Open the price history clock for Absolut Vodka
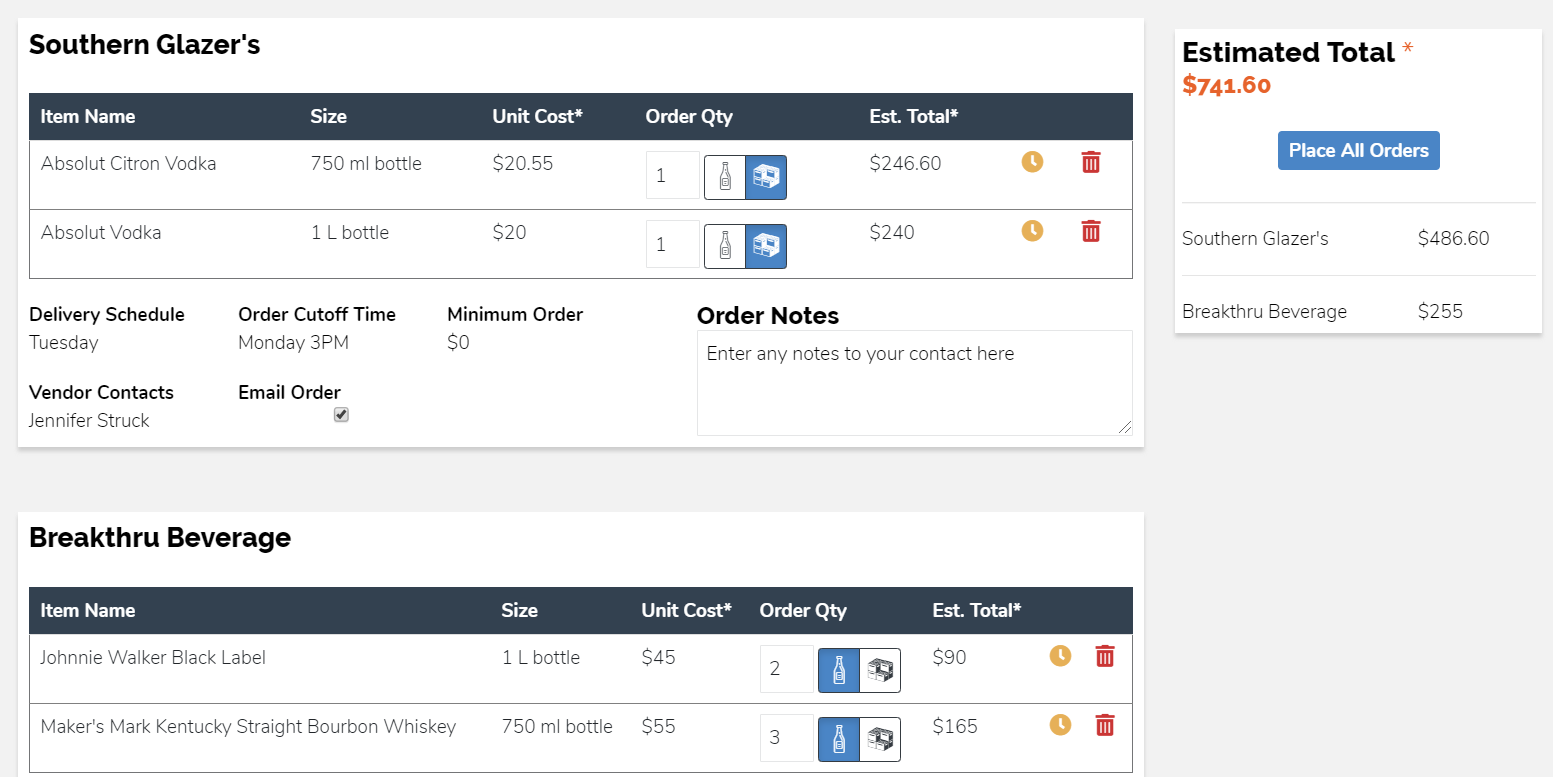The width and height of the screenshot is (1553, 777). coord(1032,230)
